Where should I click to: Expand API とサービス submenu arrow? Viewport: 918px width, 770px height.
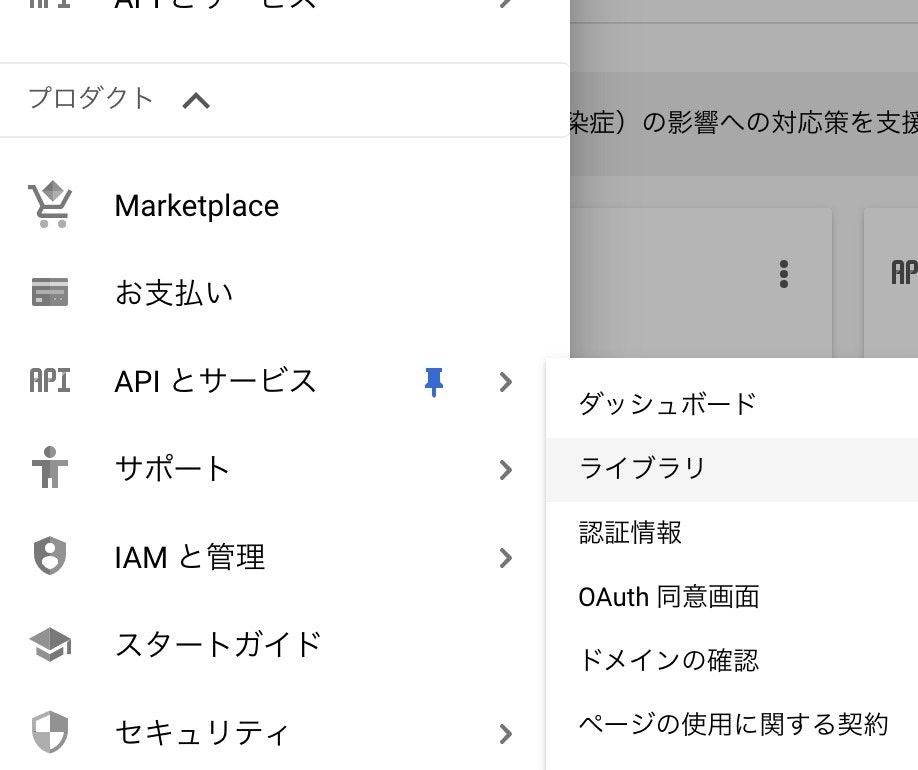(506, 382)
